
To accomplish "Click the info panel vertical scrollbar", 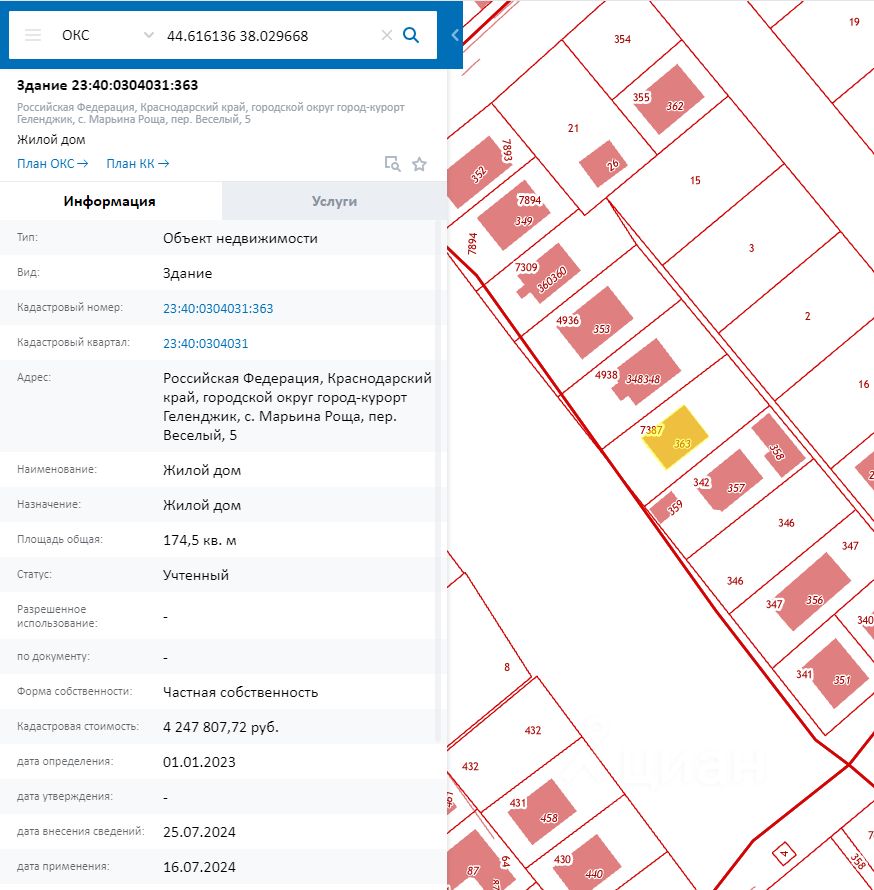I will click(x=438, y=480).
